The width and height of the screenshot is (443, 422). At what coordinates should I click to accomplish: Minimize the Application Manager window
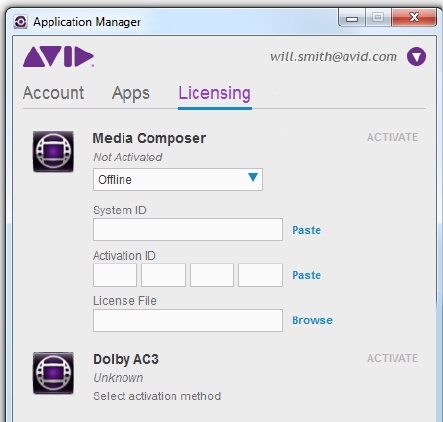352,17
